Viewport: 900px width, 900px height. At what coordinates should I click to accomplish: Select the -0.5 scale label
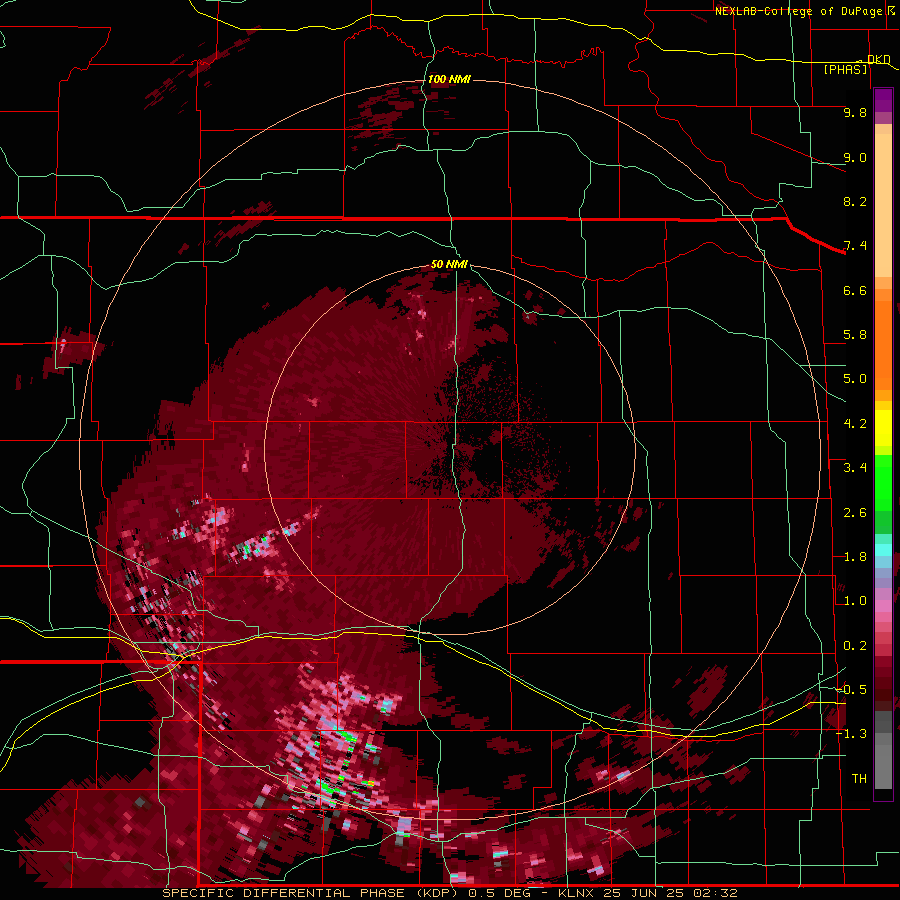pos(851,690)
